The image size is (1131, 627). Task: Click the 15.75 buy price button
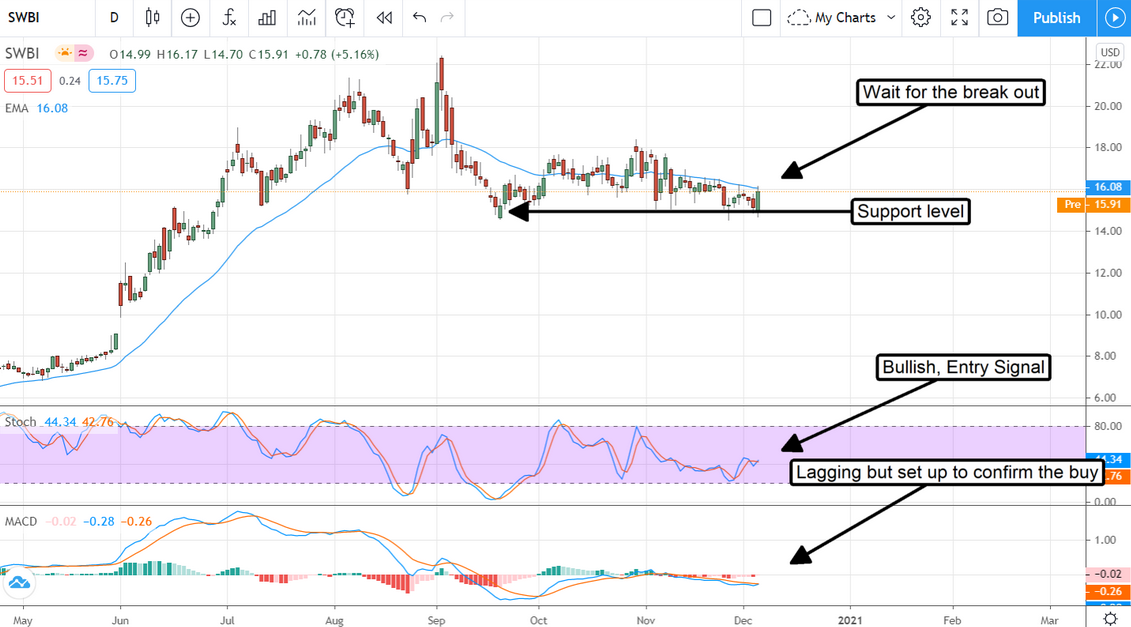[112, 81]
